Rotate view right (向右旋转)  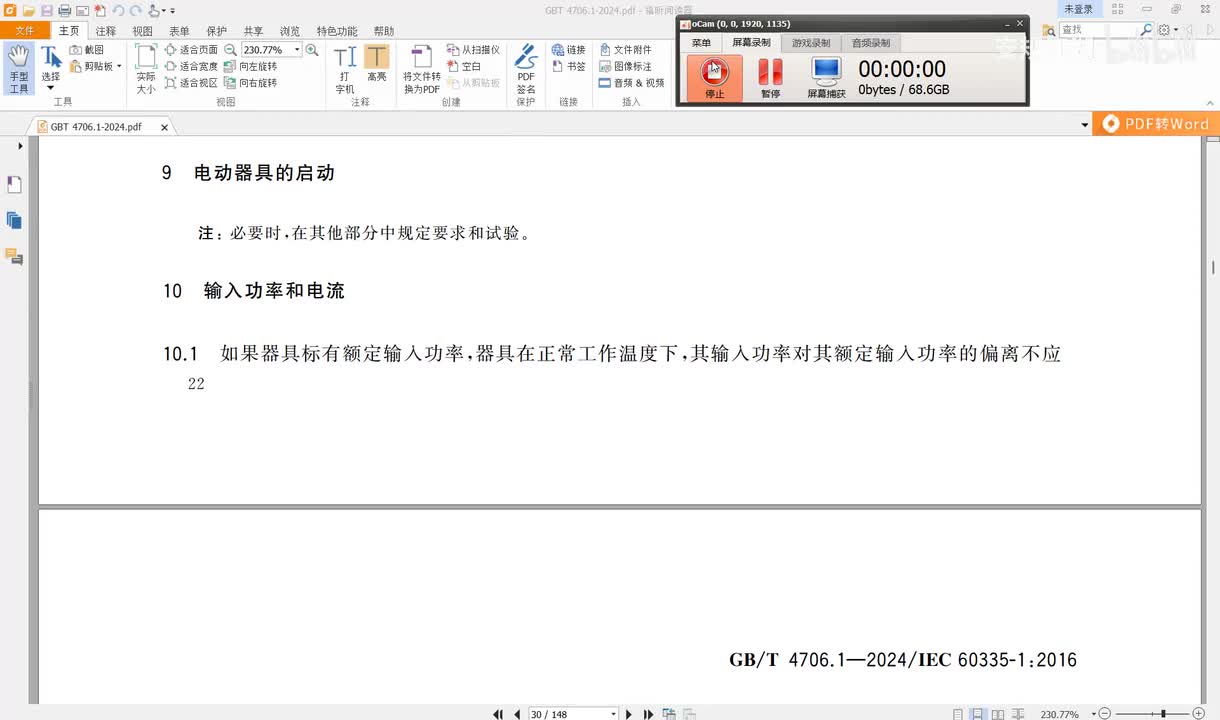coord(250,83)
